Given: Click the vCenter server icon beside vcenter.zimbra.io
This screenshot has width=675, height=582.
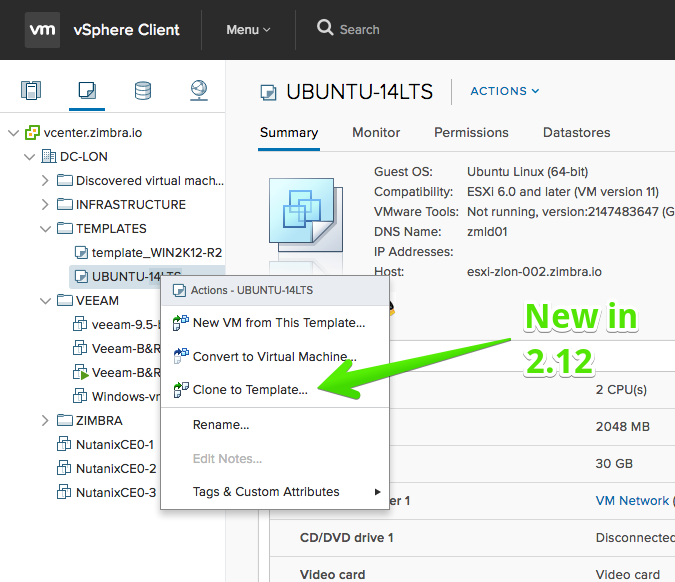Looking at the screenshot, I should coord(32,133).
